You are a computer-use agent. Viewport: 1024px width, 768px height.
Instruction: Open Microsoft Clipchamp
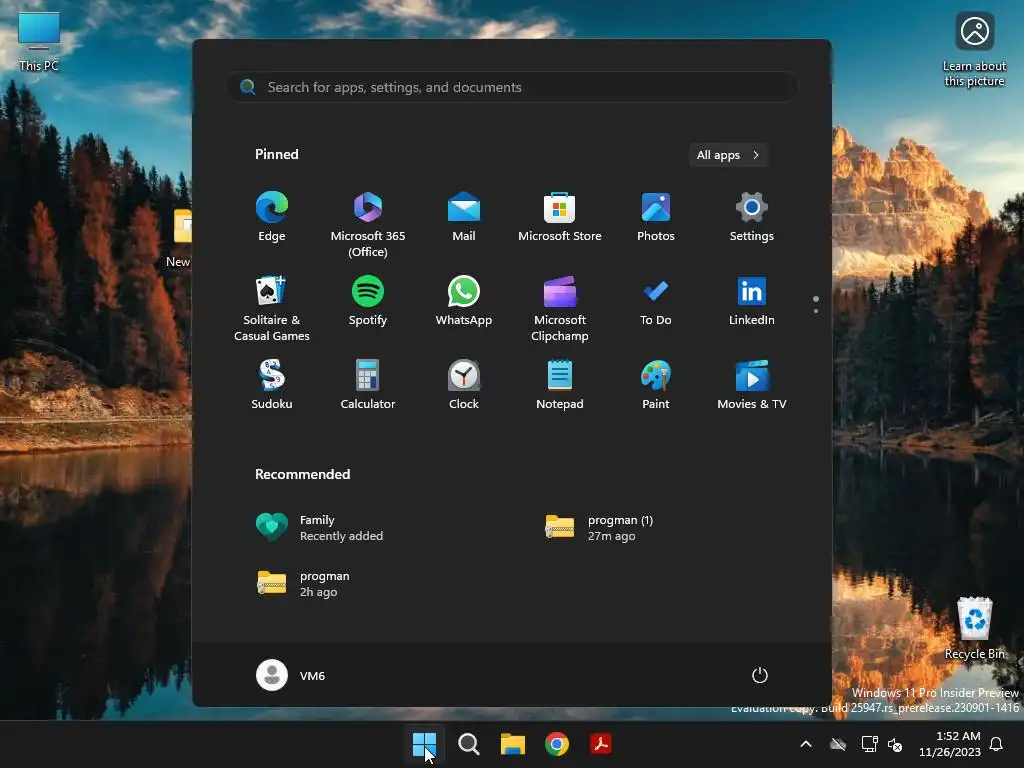[560, 308]
